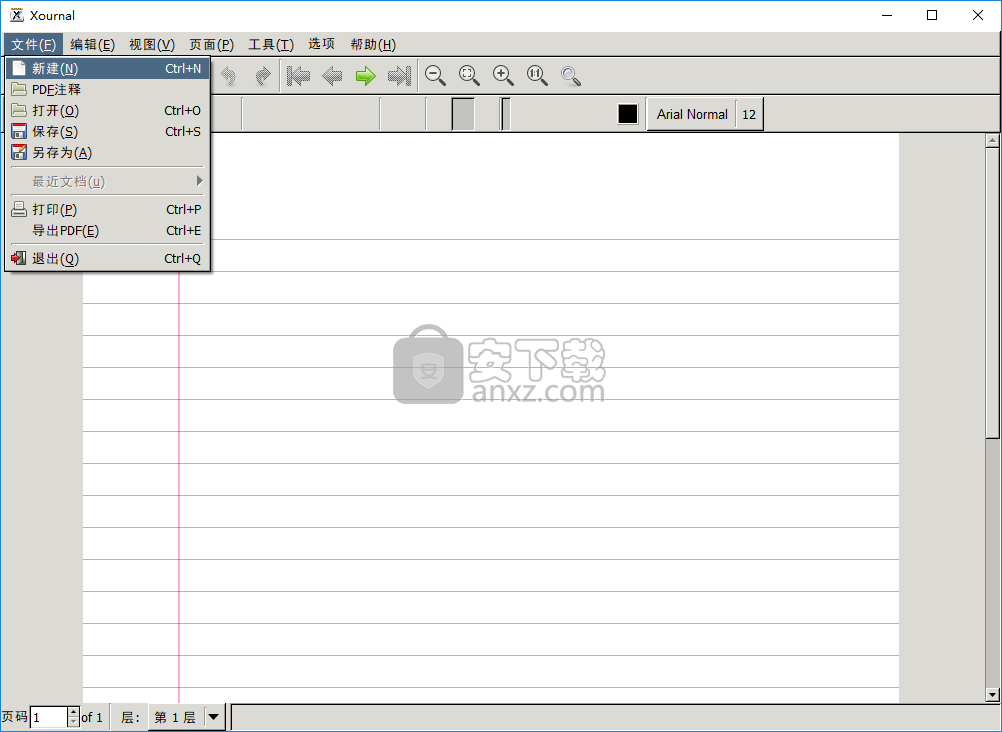
Task: Choose 打开(O) menu entry
Action: coord(107,111)
